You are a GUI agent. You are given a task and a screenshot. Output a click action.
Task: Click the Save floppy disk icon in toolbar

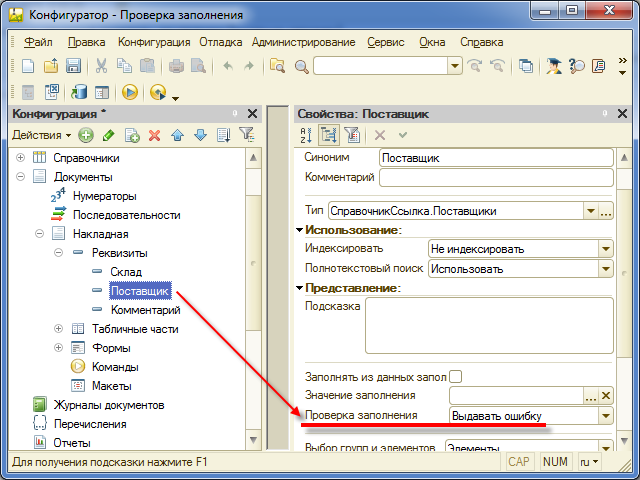(73, 66)
